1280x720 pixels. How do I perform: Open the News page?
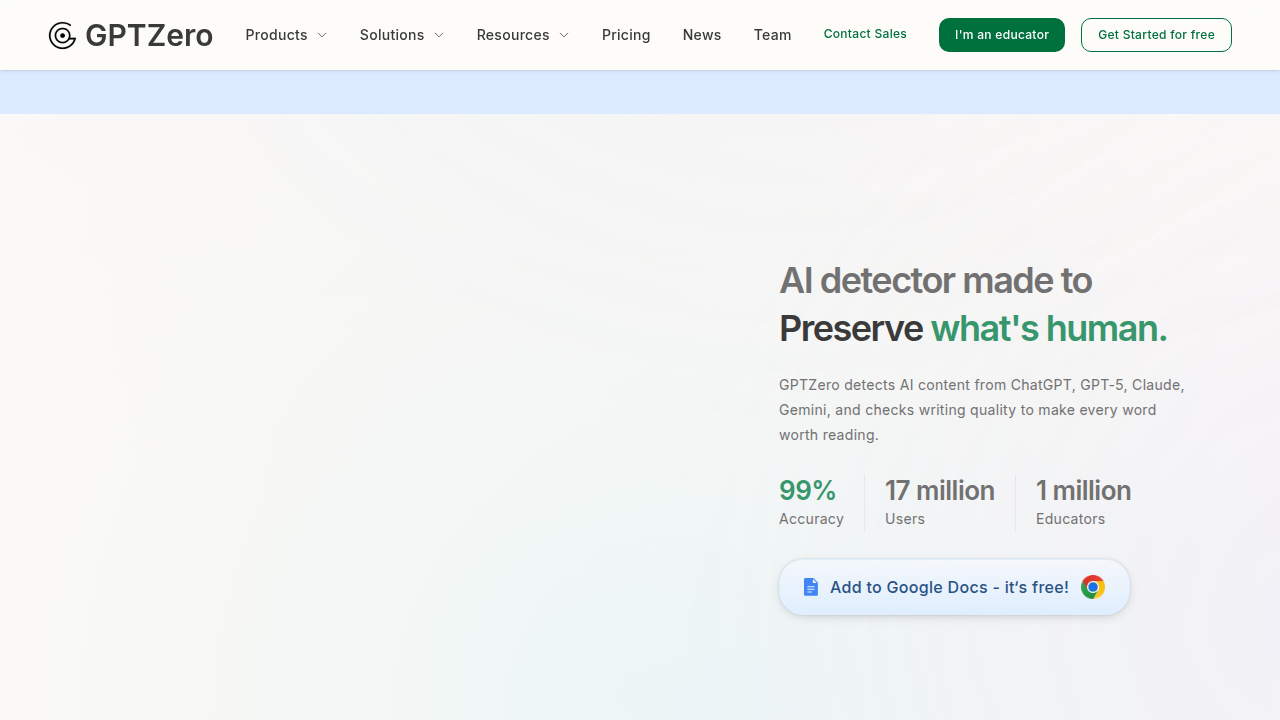pos(702,35)
